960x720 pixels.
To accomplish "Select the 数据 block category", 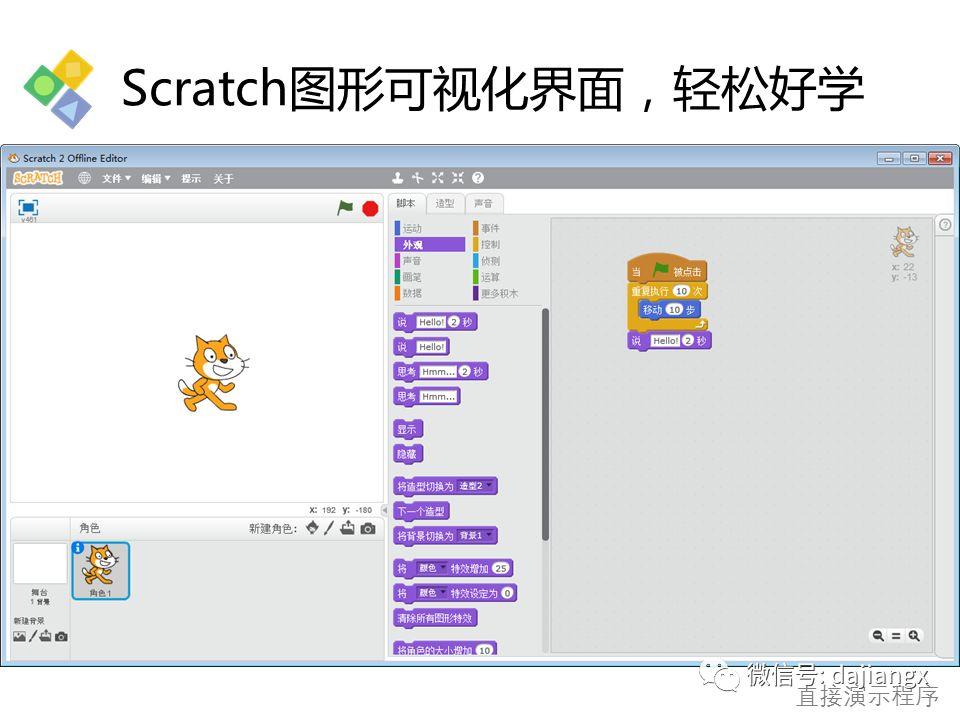I will 430,293.
